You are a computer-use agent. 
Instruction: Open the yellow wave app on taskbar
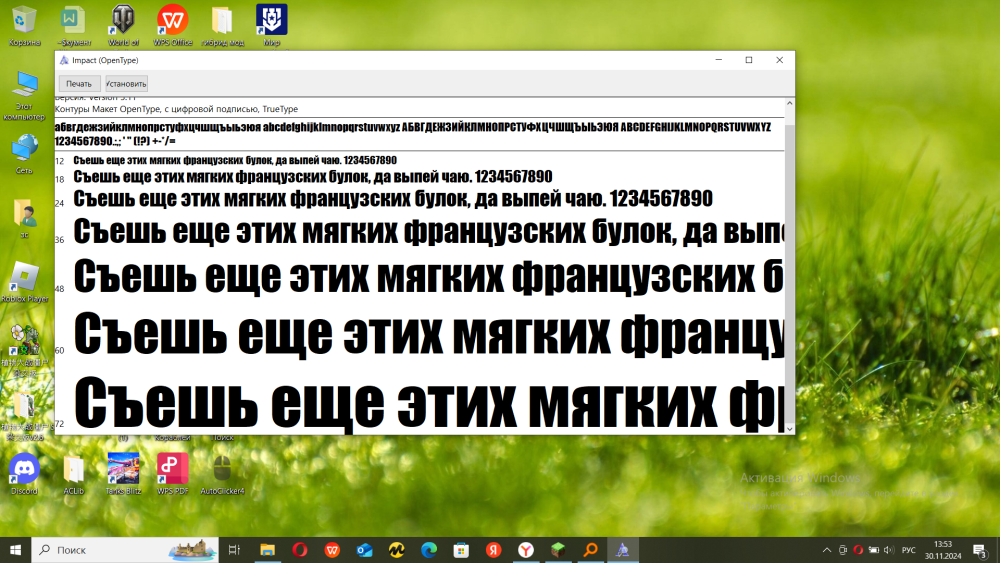[x=397, y=550]
